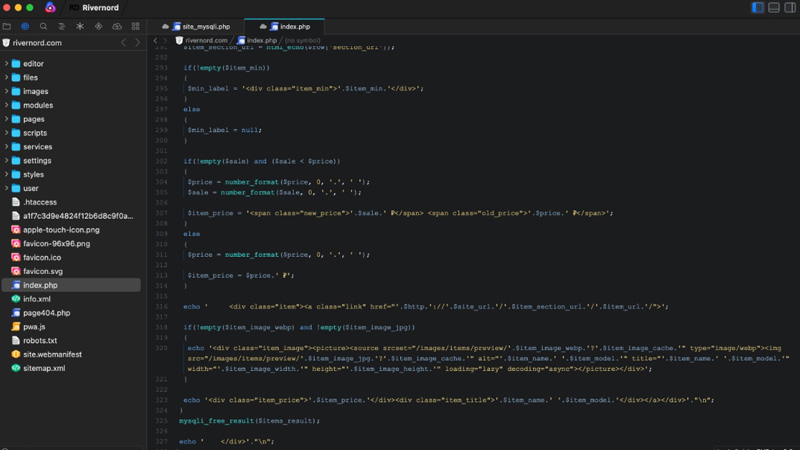
Task: Toggle the left sidebar visibility
Action: [x=758, y=7]
